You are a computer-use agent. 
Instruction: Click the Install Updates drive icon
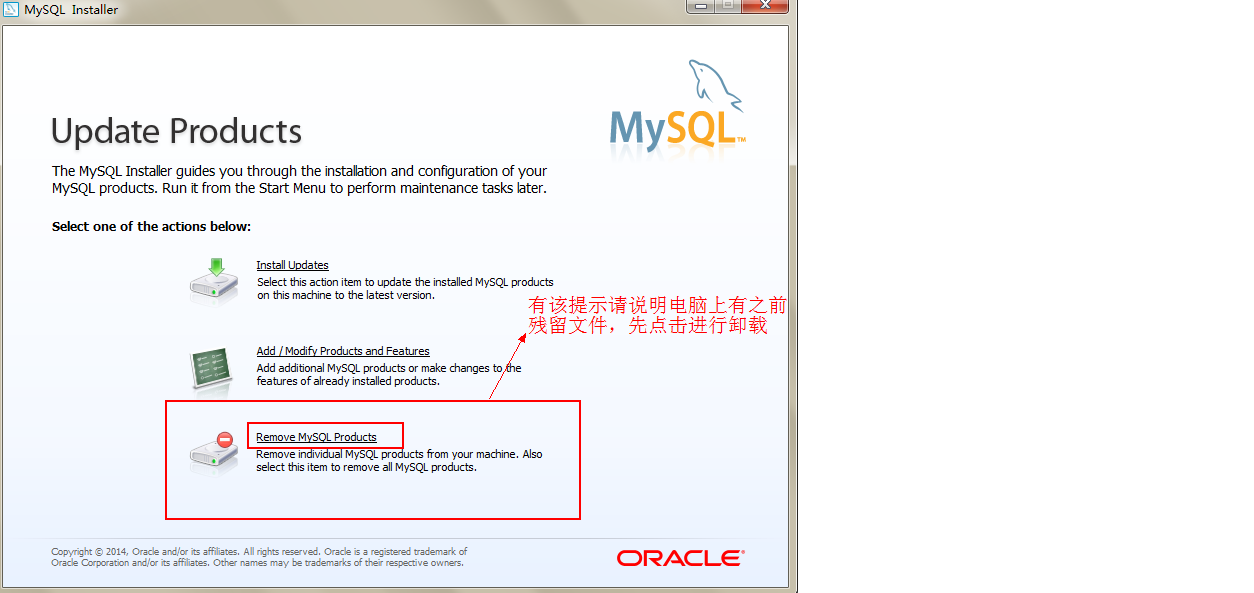coord(214,281)
